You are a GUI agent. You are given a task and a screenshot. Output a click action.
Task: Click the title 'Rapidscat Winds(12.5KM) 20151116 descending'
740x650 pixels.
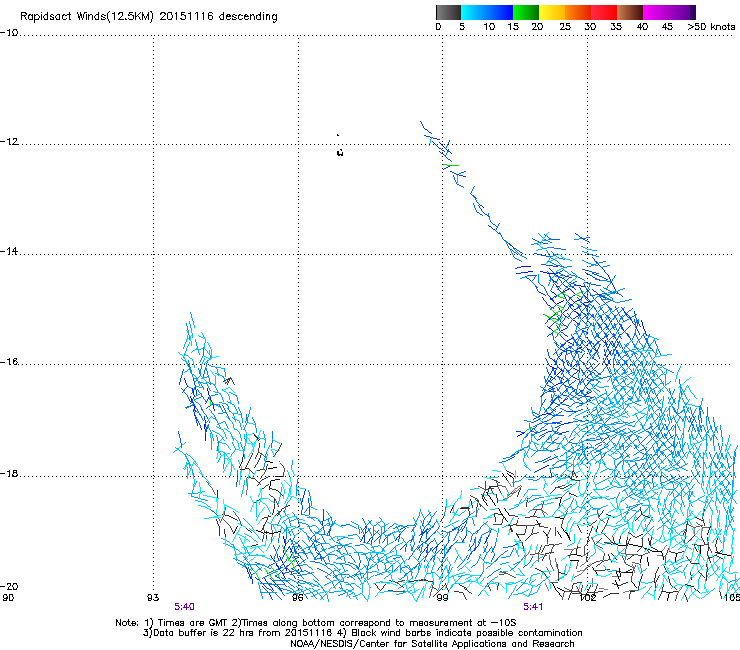click(149, 16)
